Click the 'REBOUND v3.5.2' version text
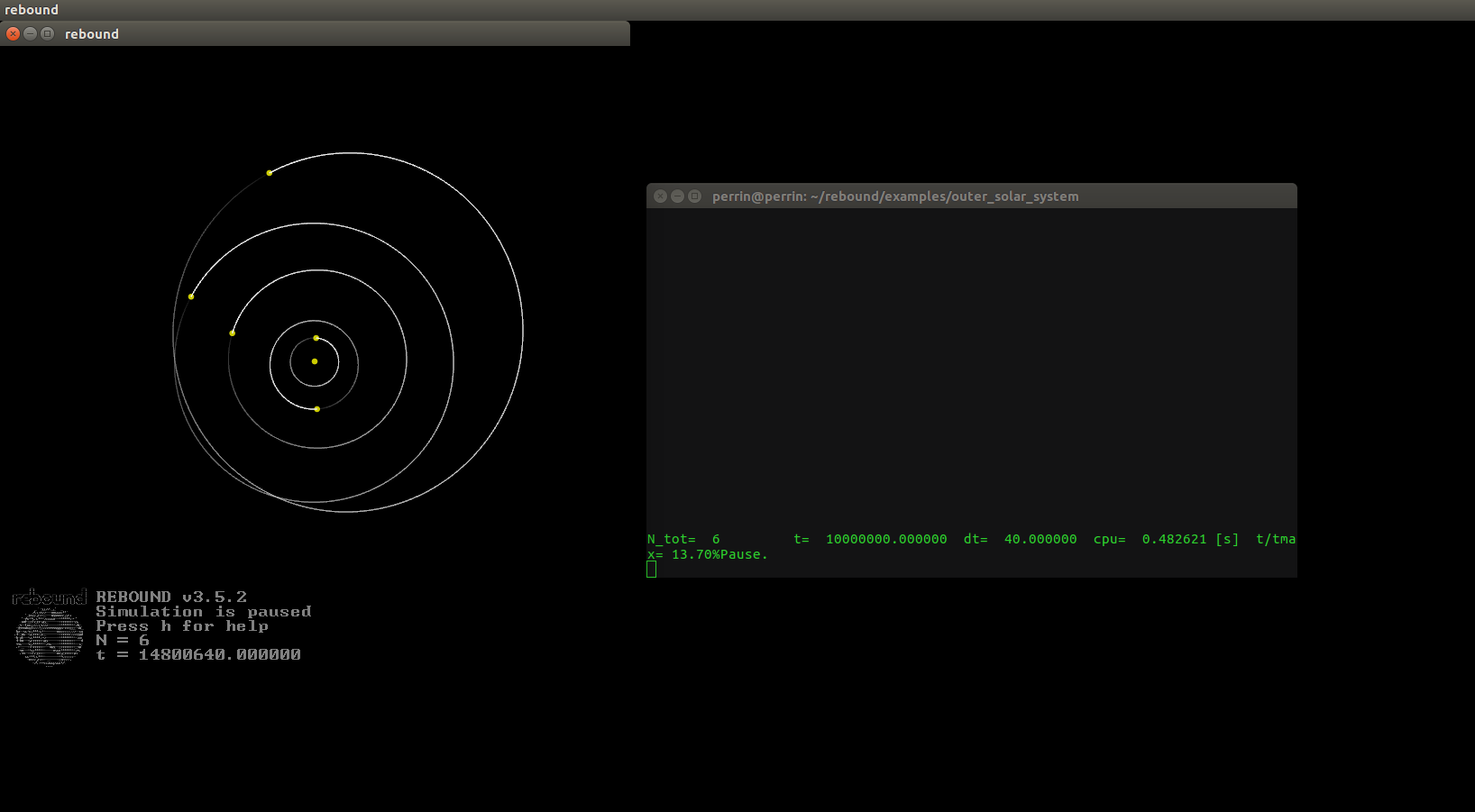 pyautogui.click(x=171, y=596)
